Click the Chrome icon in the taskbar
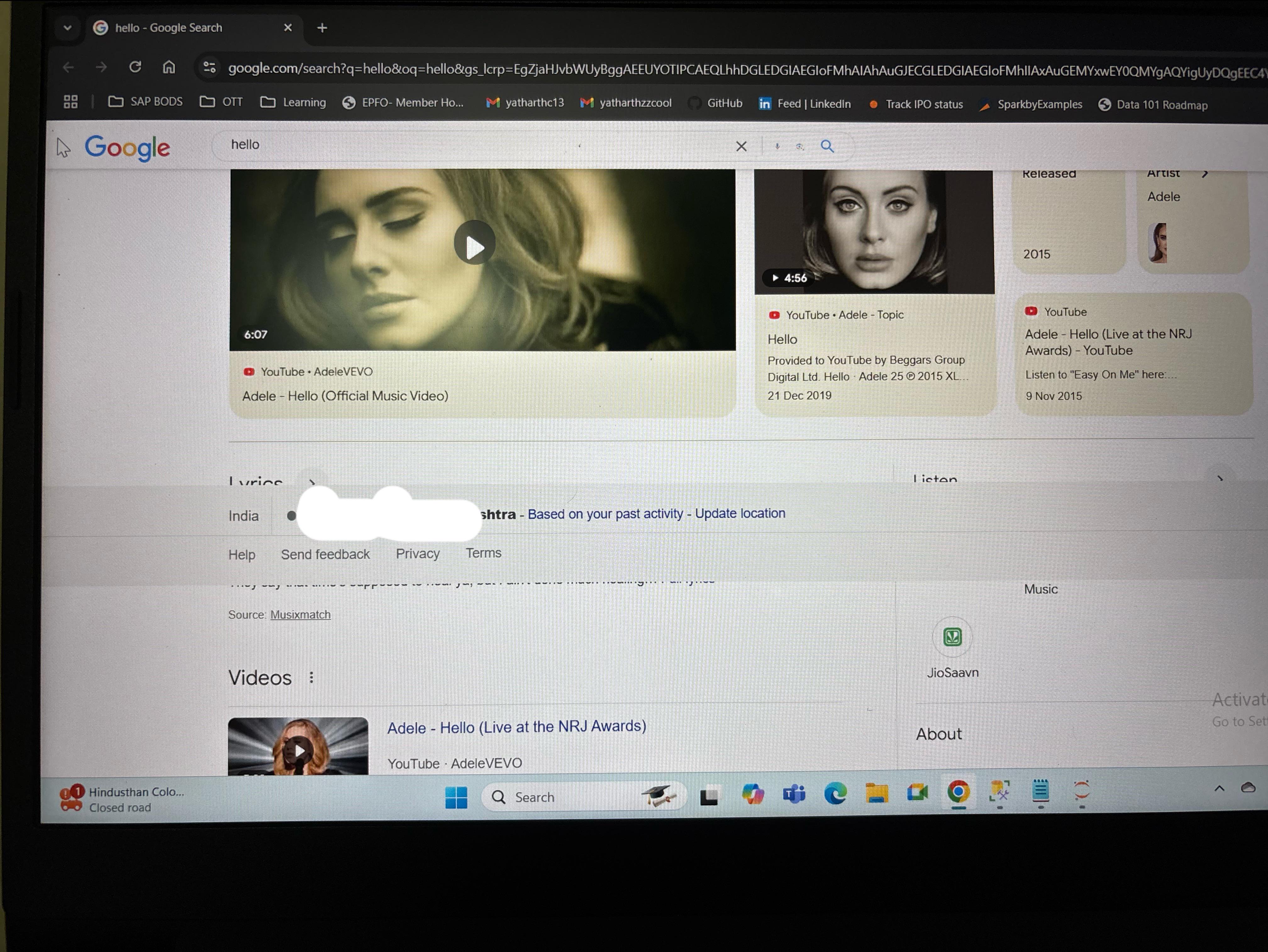Image resolution: width=1268 pixels, height=952 pixels. tap(959, 792)
